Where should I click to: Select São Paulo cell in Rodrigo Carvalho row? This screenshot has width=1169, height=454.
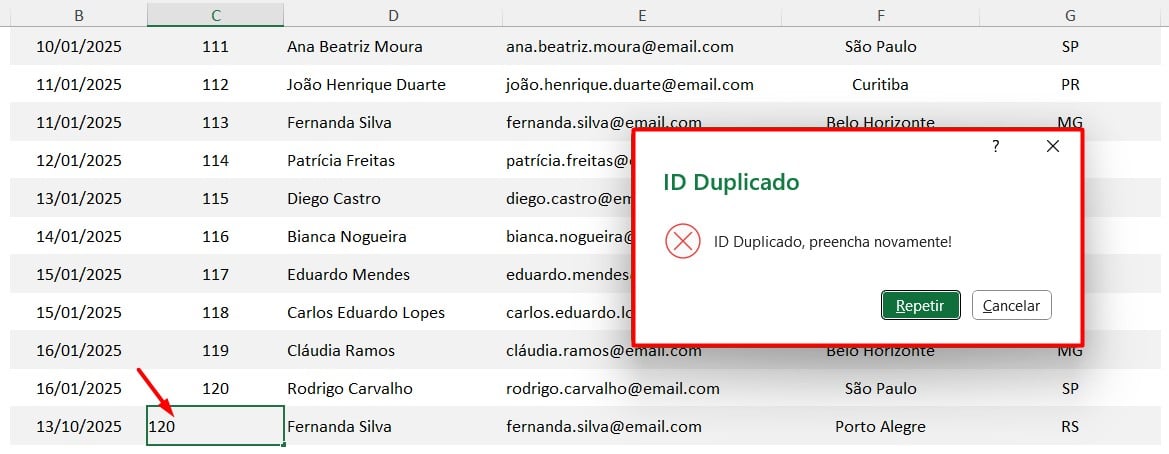point(880,388)
